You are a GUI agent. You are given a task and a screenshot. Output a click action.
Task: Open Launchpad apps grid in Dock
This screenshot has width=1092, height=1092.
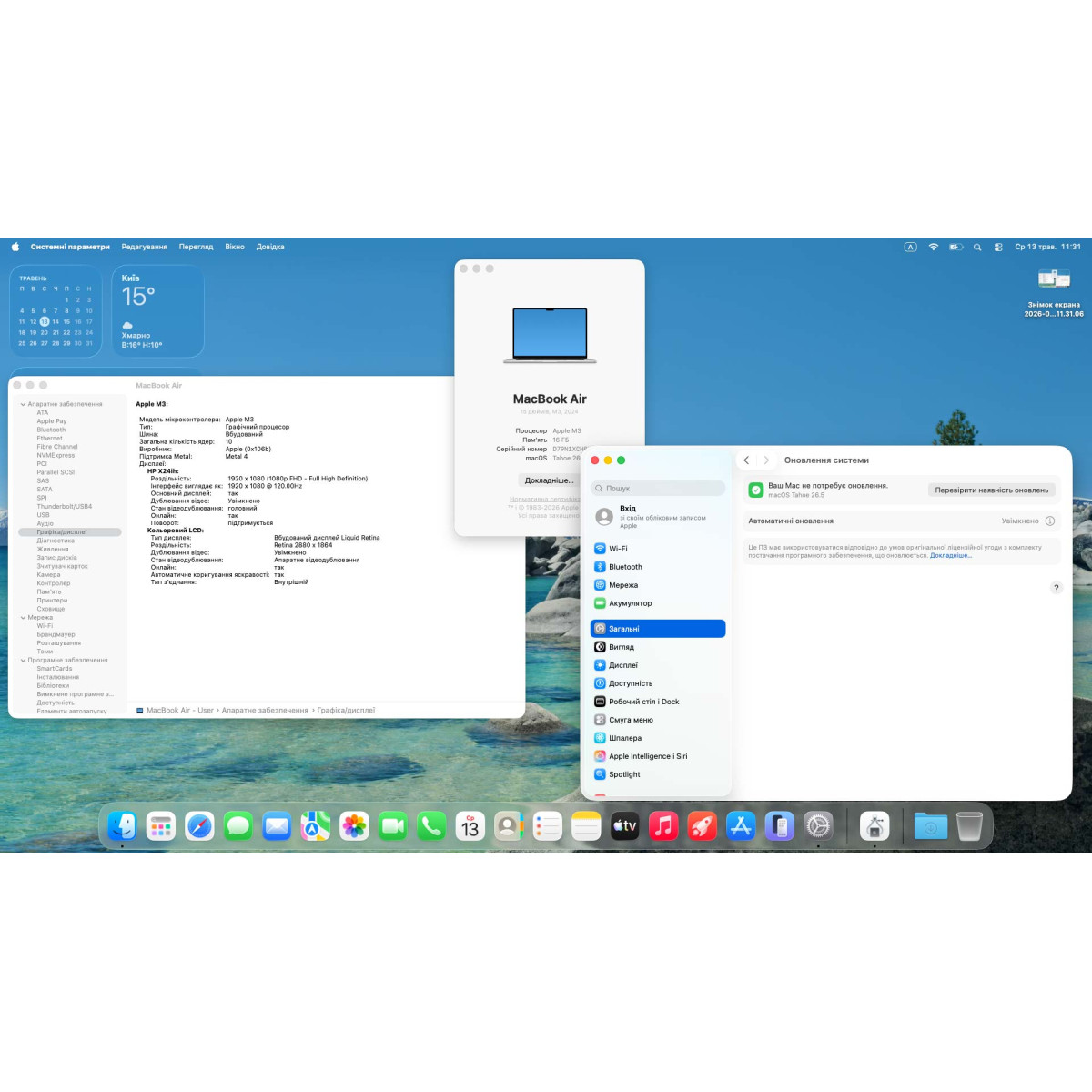161,826
